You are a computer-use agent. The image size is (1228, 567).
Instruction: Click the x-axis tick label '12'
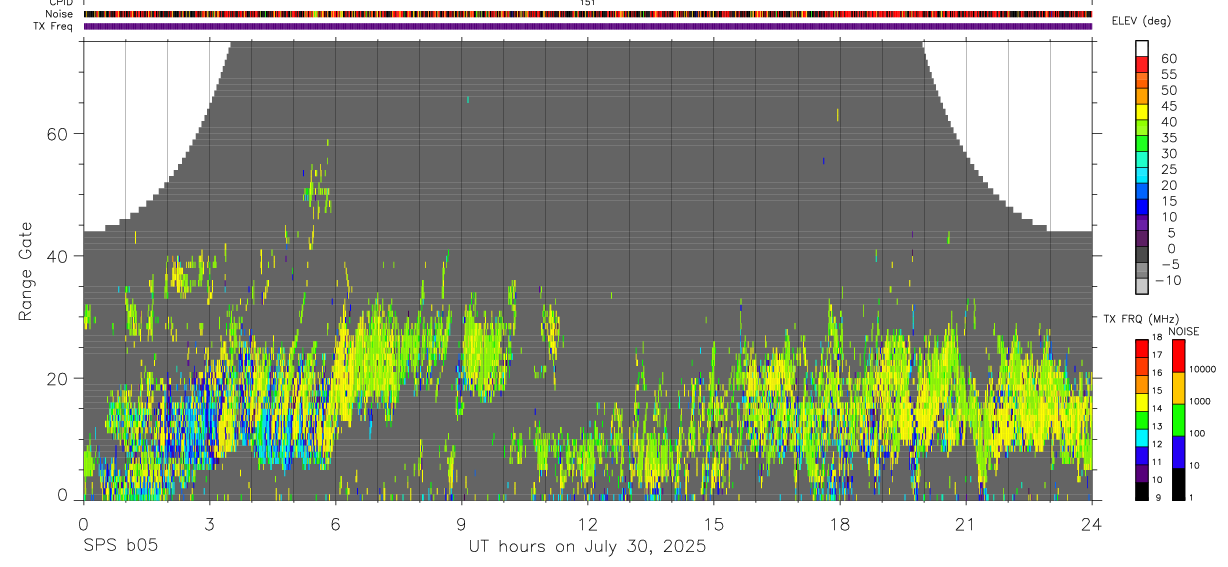588,523
